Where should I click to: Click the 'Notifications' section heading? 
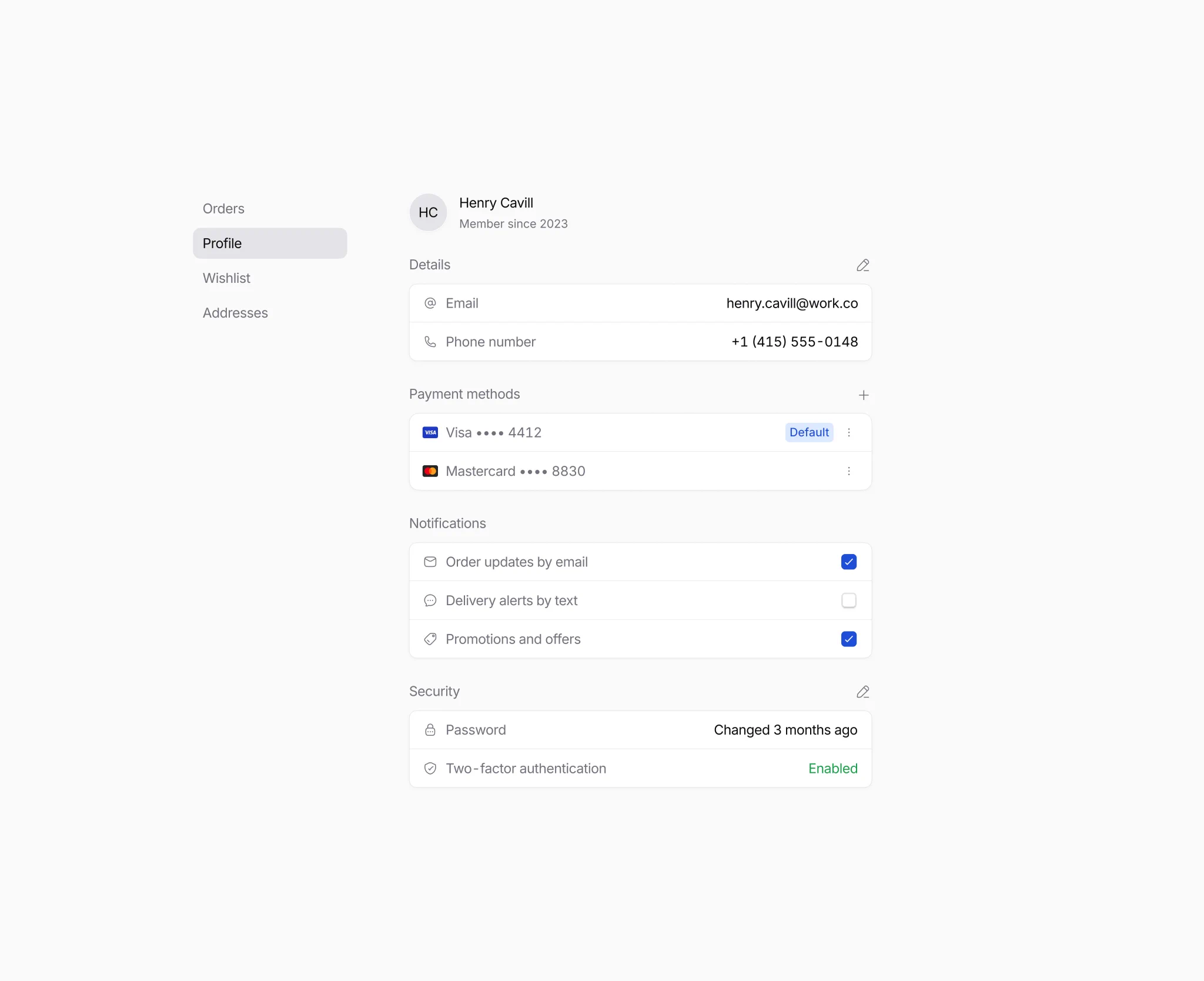[447, 523]
